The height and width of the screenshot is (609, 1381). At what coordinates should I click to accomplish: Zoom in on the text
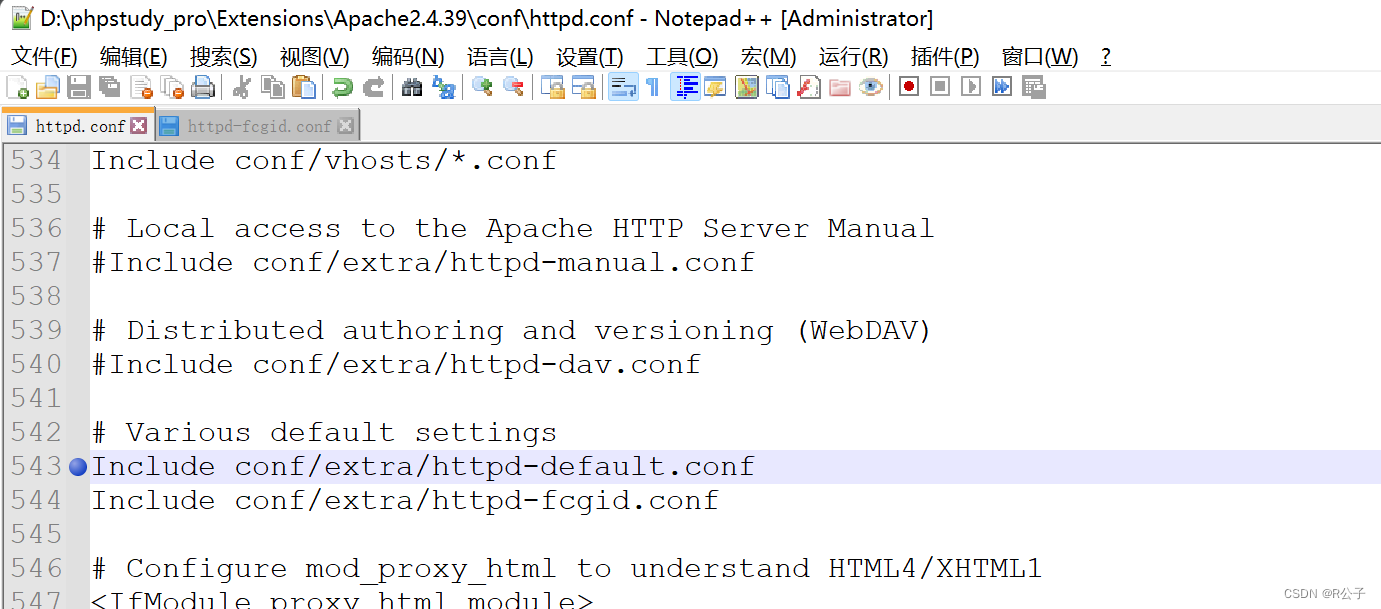[x=483, y=87]
